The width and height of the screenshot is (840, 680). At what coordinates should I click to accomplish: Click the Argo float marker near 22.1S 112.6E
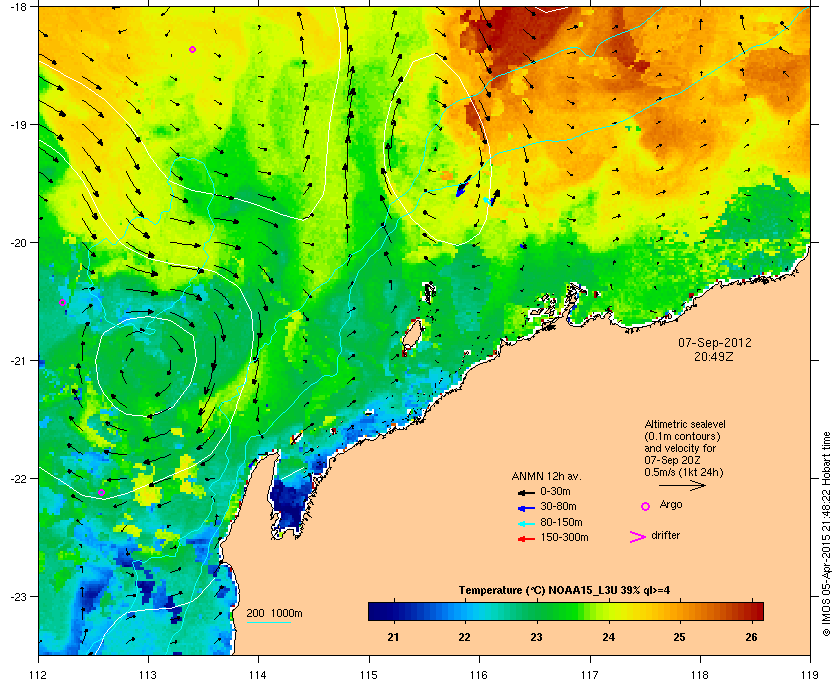(101, 492)
